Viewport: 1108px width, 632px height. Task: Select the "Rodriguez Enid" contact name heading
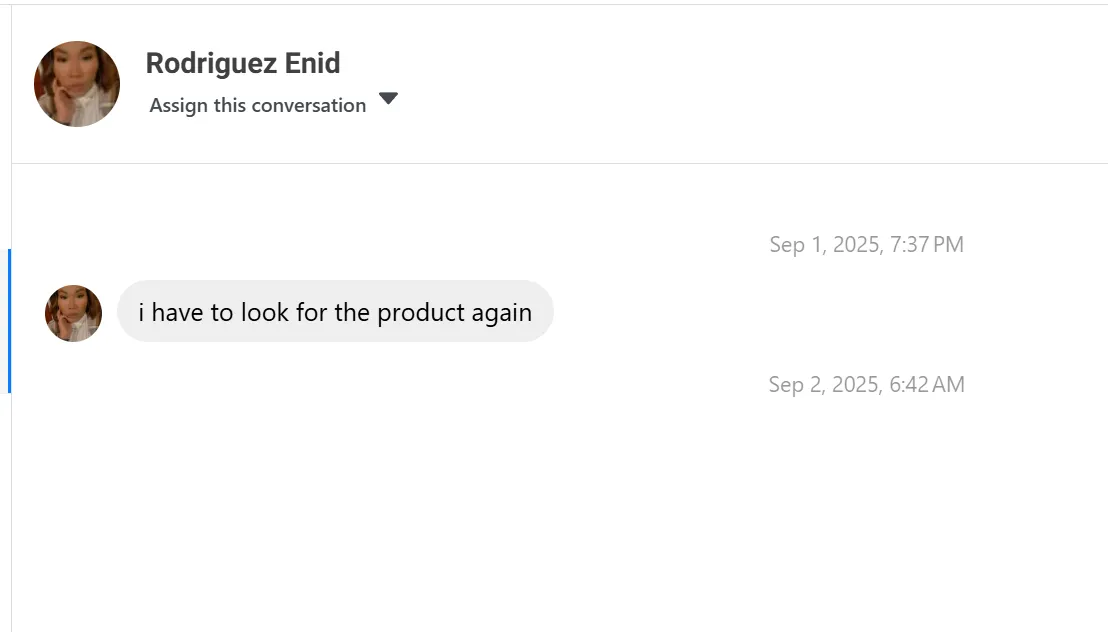tap(243, 63)
